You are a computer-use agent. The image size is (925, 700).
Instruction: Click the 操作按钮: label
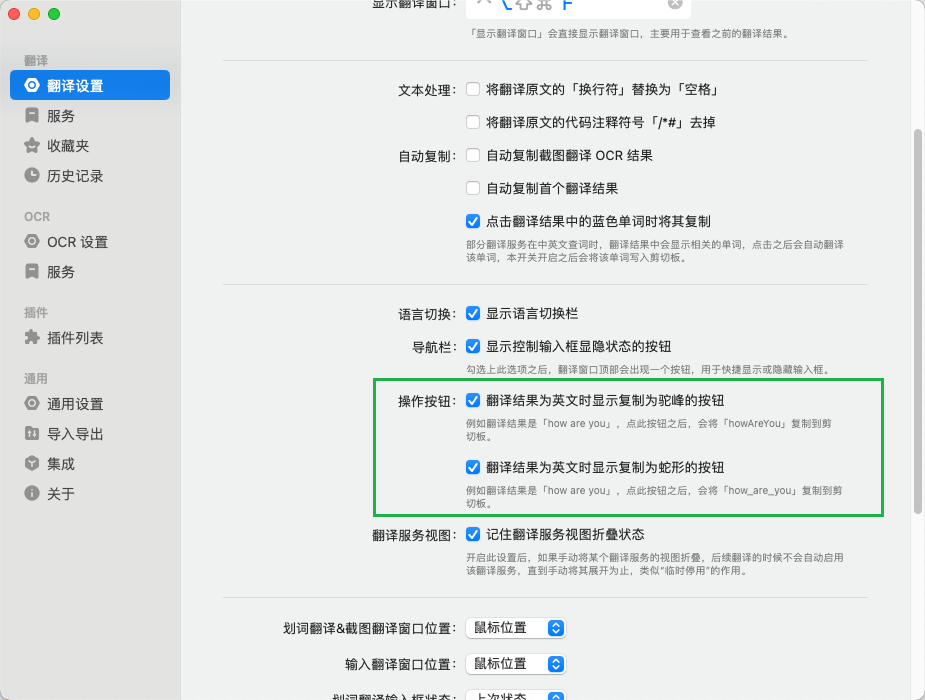pos(427,402)
